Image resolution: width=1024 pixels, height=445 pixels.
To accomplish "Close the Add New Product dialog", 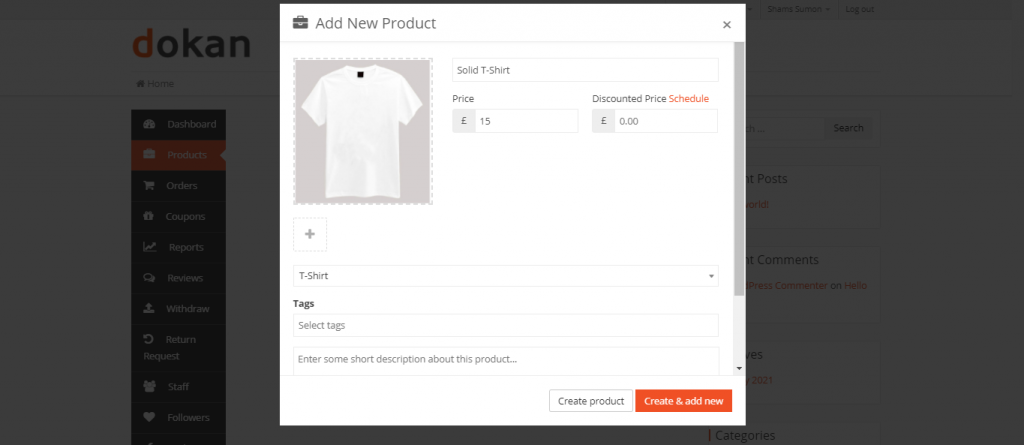I will pos(727,25).
